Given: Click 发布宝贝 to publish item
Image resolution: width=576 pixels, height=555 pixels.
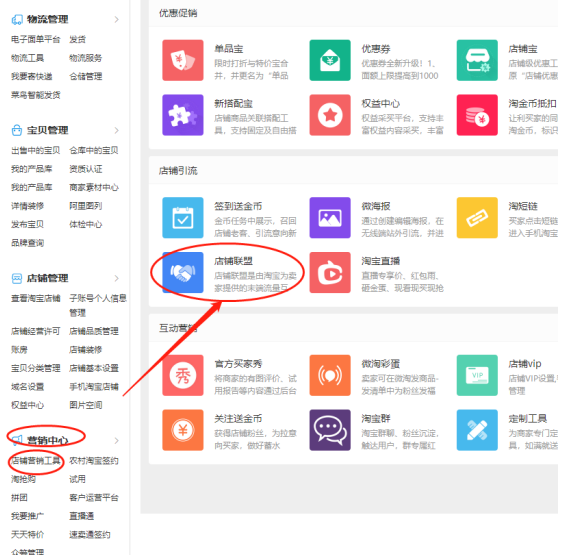Looking at the screenshot, I should pos(28,224).
